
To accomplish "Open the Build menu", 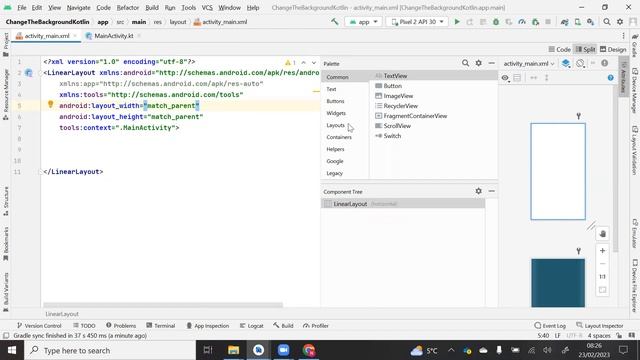I will pyautogui.click(x=152, y=7).
